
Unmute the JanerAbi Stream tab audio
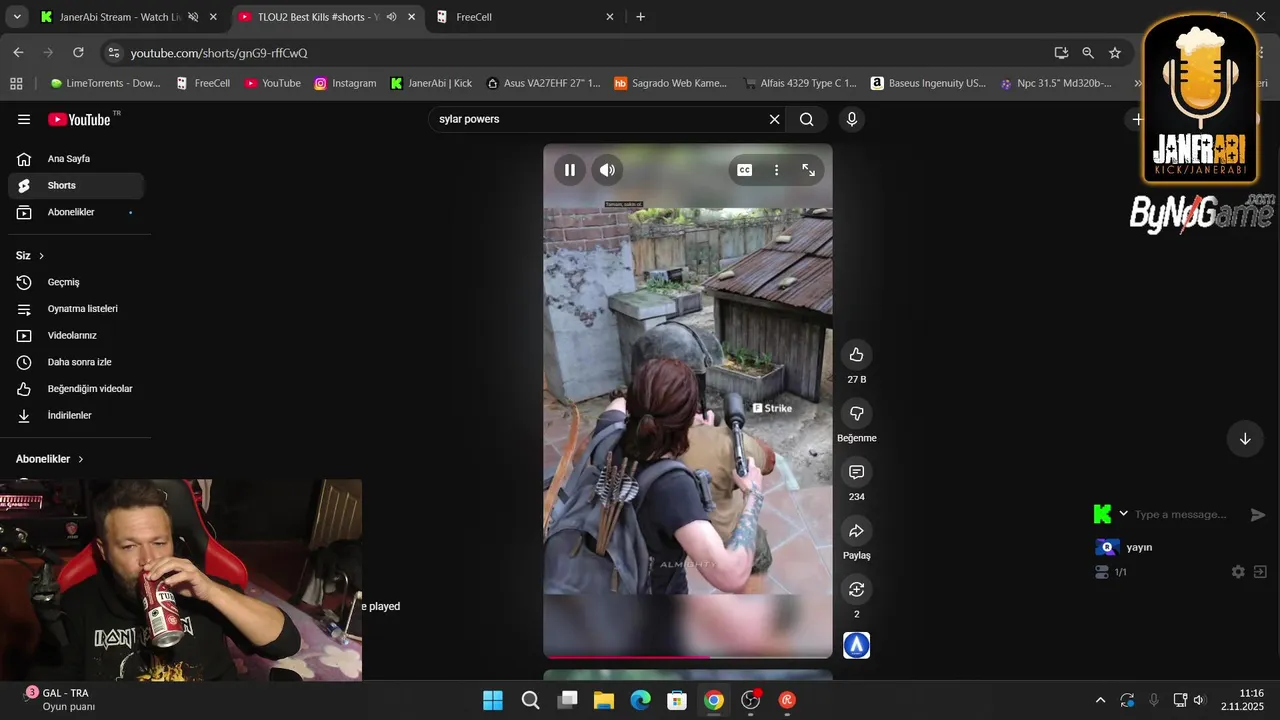[x=193, y=17]
